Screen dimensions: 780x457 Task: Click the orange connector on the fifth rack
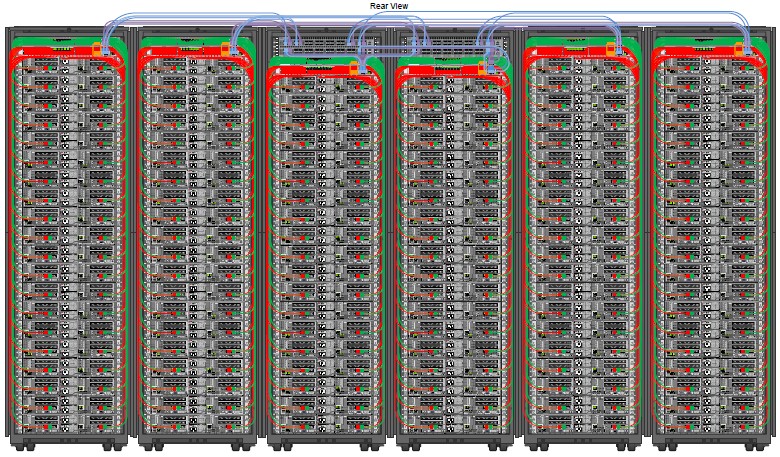[x=610, y=49]
